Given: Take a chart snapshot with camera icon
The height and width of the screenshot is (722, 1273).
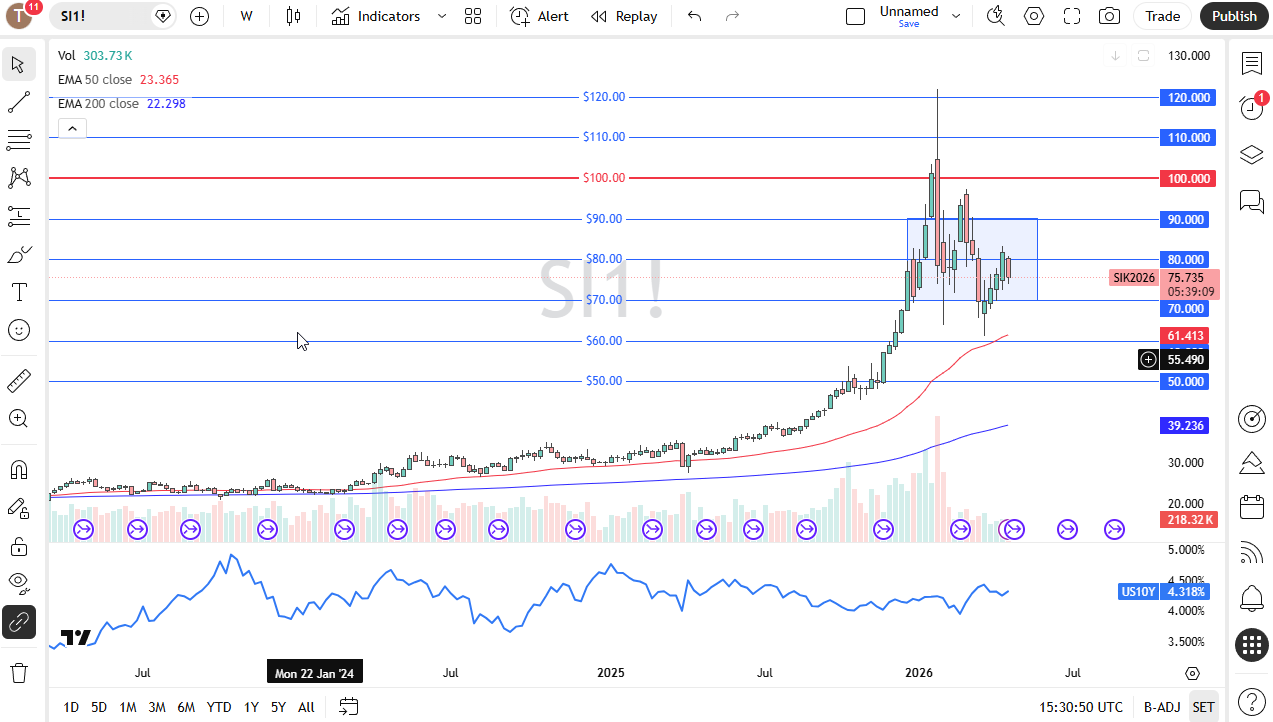Looking at the screenshot, I should 1109,16.
